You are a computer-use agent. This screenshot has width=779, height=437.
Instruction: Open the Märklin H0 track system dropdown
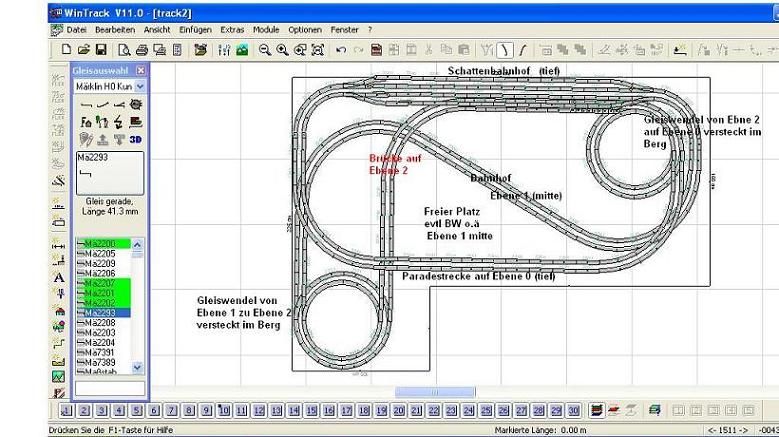click(140, 87)
